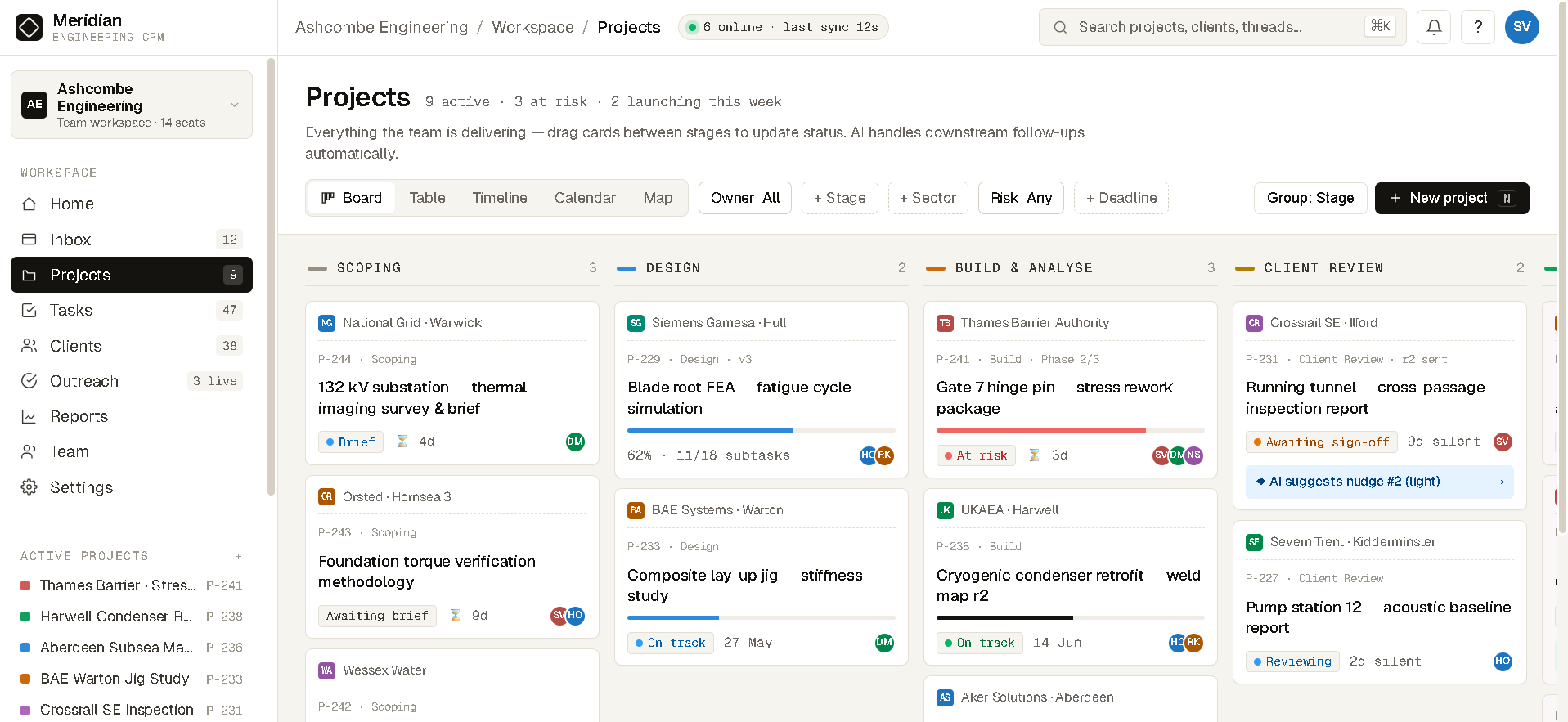The height and width of the screenshot is (722, 1568).
Task: Open Projects in the sidebar
Action: tap(132, 275)
